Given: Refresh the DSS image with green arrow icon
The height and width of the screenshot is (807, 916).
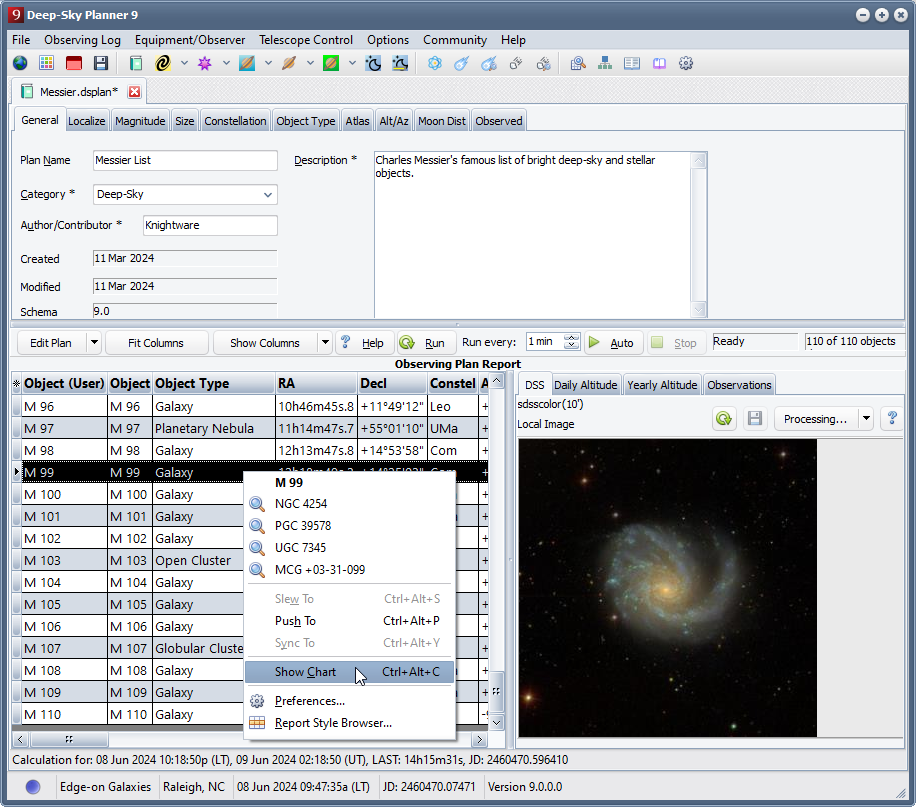Looking at the screenshot, I should 724,419.
